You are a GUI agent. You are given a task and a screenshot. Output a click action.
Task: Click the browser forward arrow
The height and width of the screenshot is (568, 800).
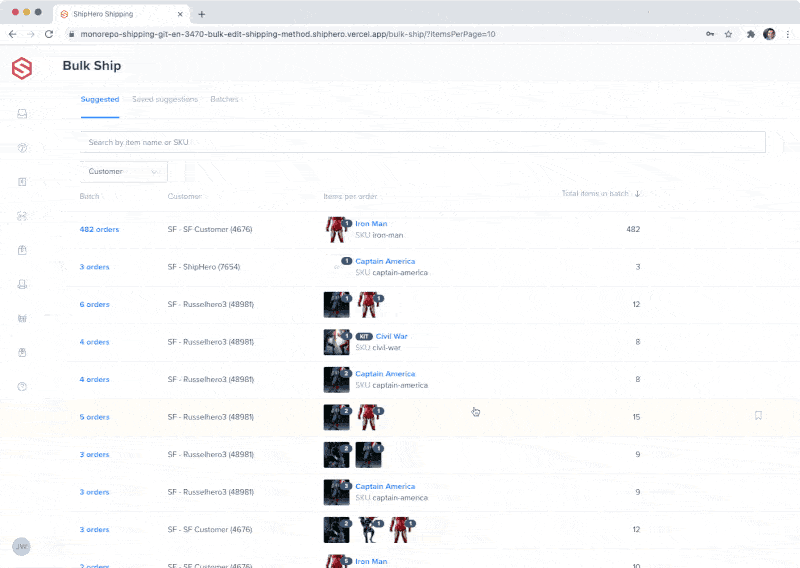31,34
